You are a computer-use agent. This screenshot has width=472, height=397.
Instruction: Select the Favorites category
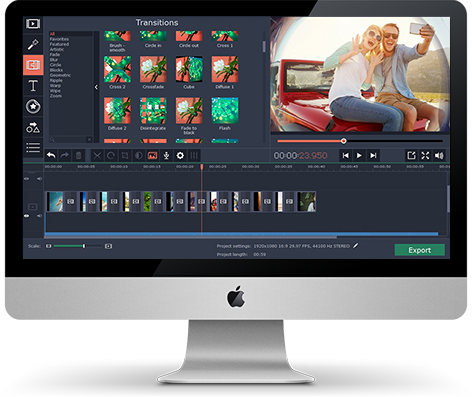coord(59,39)
